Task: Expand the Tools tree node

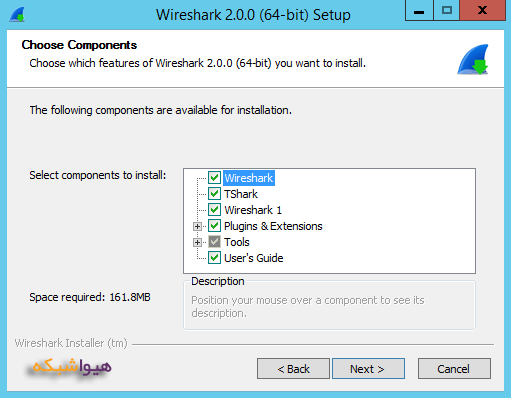Action: (x=197, y=242)
